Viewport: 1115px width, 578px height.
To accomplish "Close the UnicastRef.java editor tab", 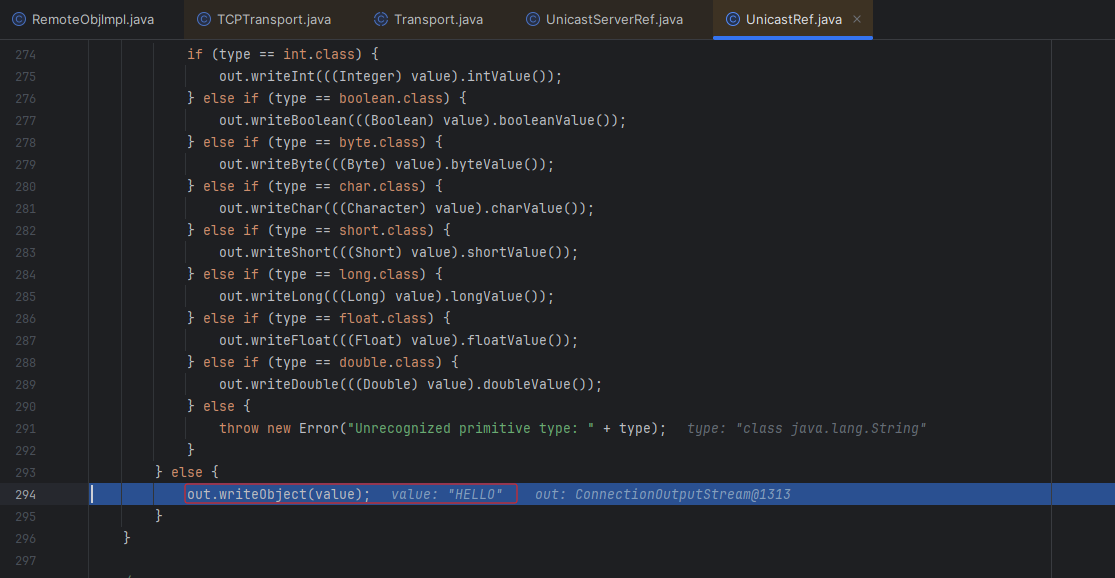I will coord(857,19).
